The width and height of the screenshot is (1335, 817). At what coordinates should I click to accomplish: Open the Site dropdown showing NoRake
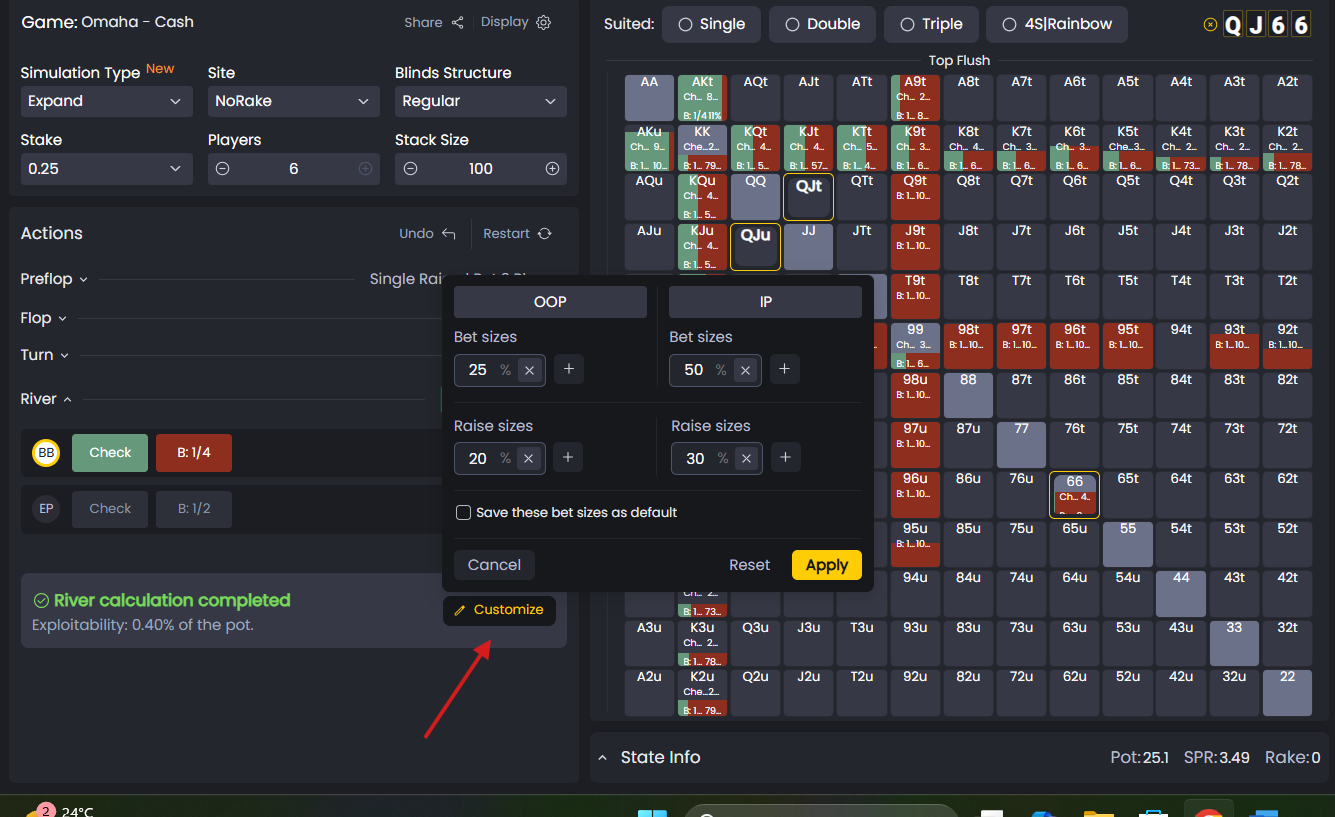293,101
